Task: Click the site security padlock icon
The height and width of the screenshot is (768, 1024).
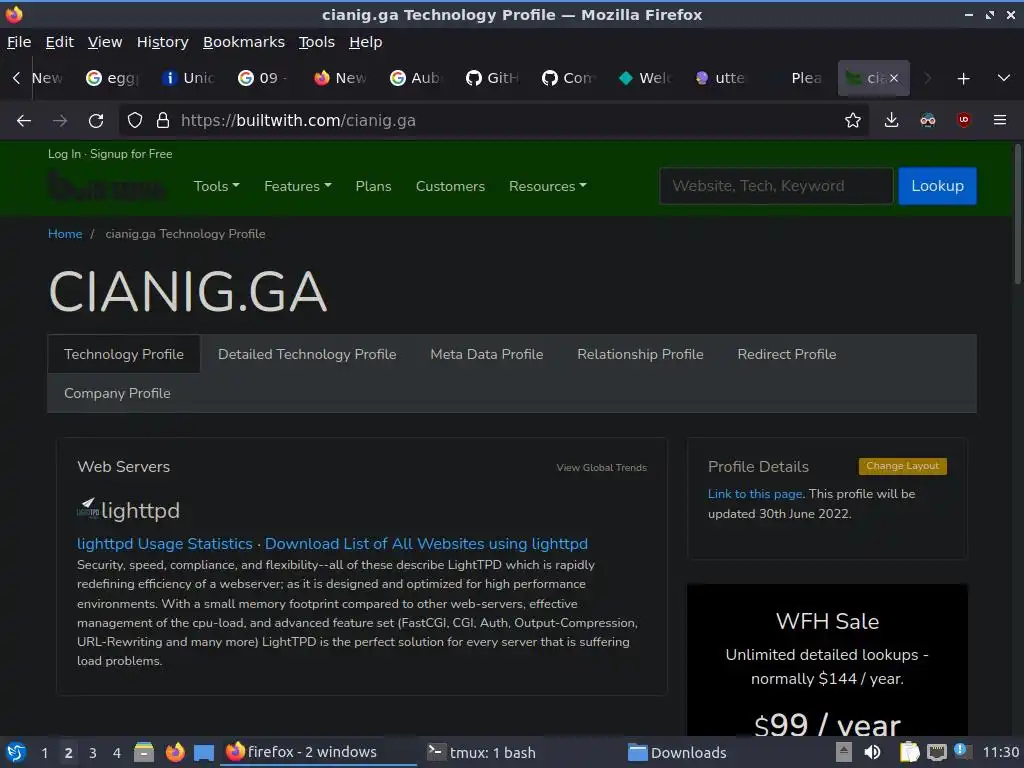Action: (x=163, y=120)
